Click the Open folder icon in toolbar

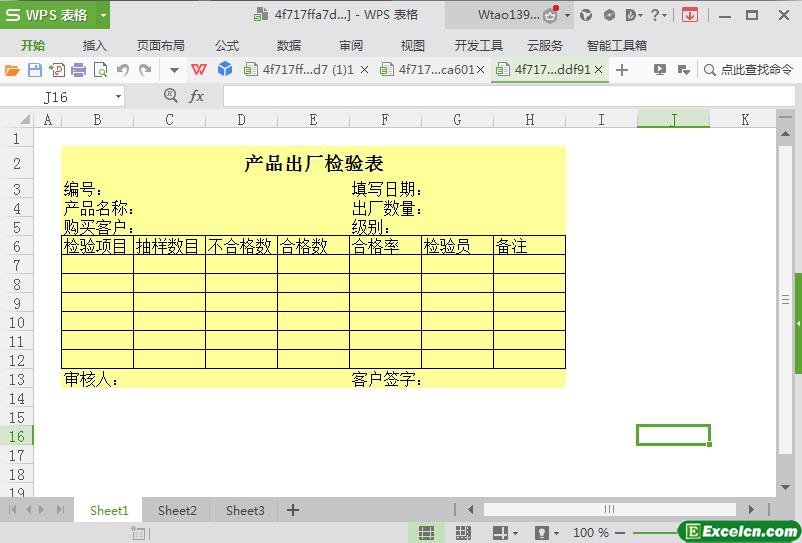(x=12, y=70)
